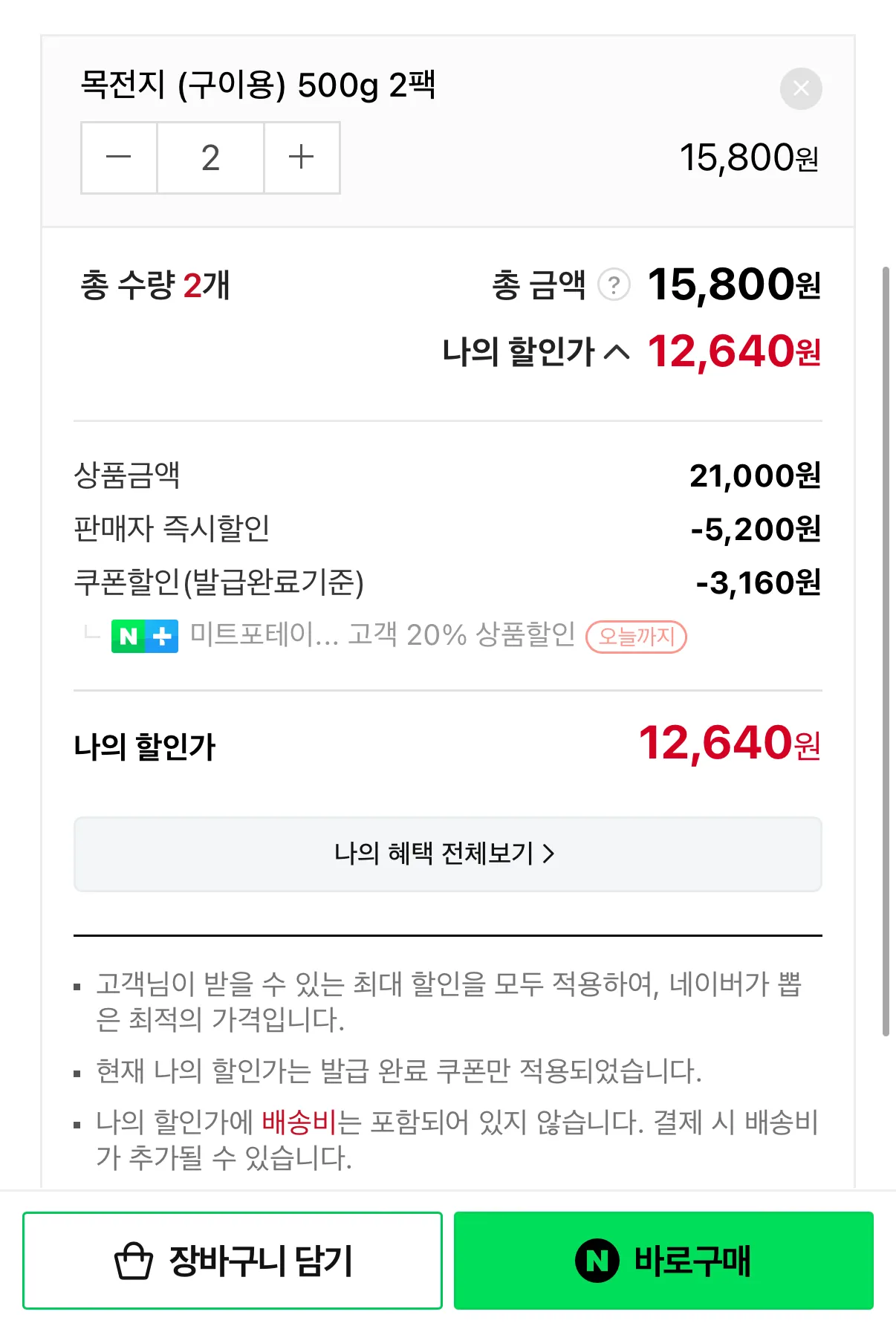Open the 총 금액 question mark help
Viewport: 896px width, 1332px height.
[x=614, y=285]
